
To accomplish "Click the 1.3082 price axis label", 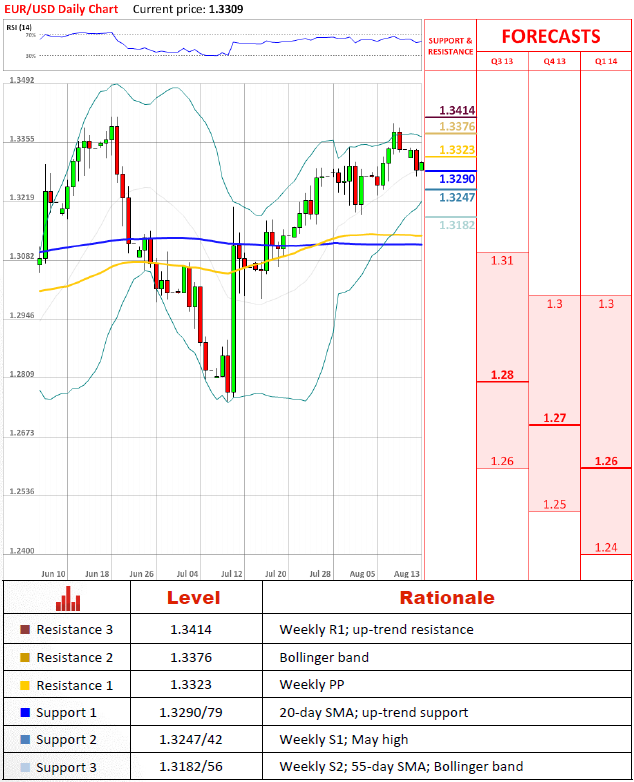I will [x=22, y=256].
